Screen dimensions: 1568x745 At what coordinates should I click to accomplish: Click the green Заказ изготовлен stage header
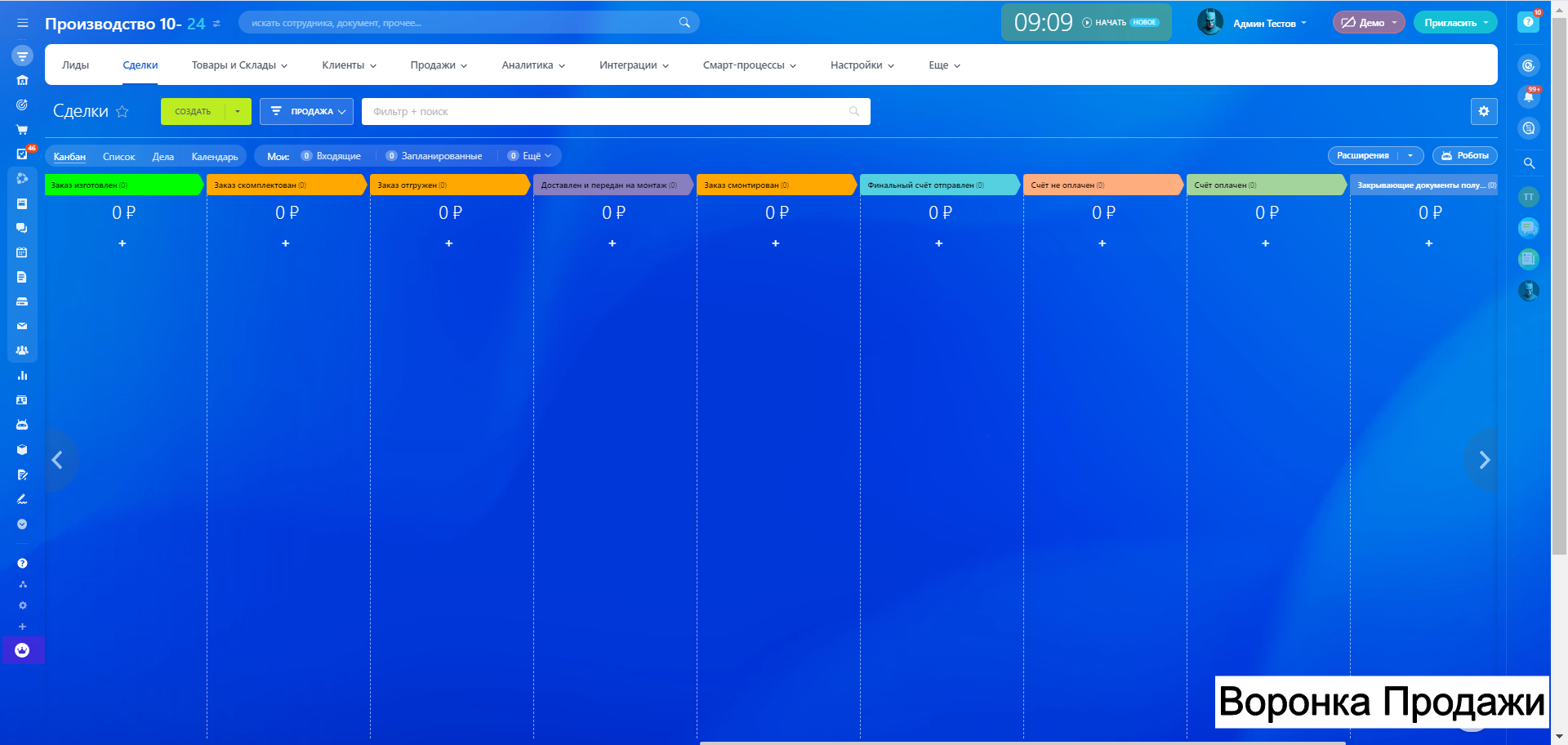[x=123, y=185]
